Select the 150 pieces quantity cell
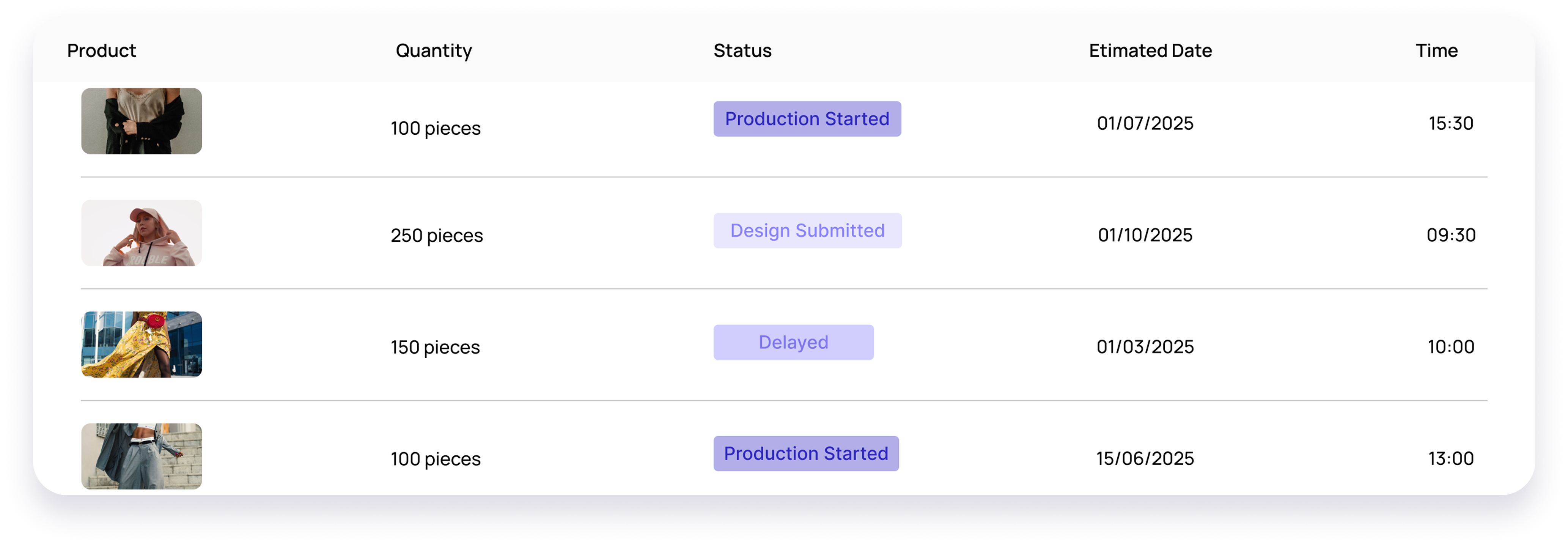The height and width of the screenshot is (546, 1568). (x=435, y=347)
